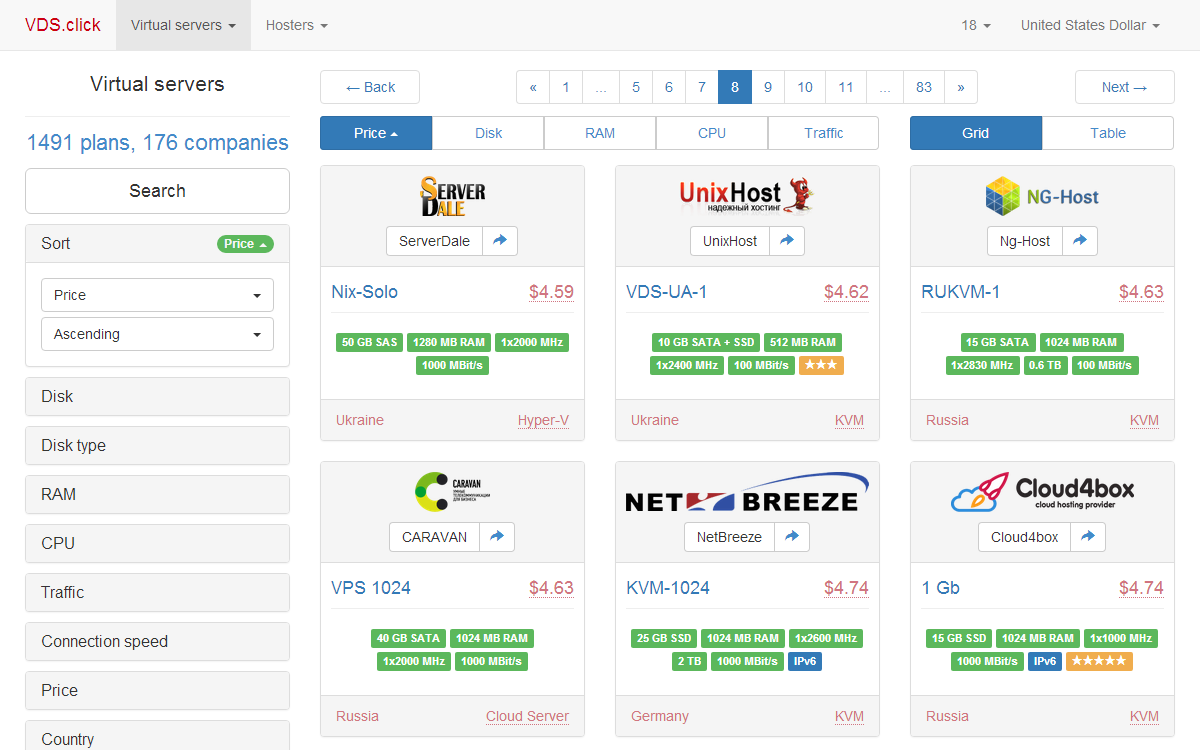Click the Next button
Screen dimensions: 1200x750
click(1125, 87)
